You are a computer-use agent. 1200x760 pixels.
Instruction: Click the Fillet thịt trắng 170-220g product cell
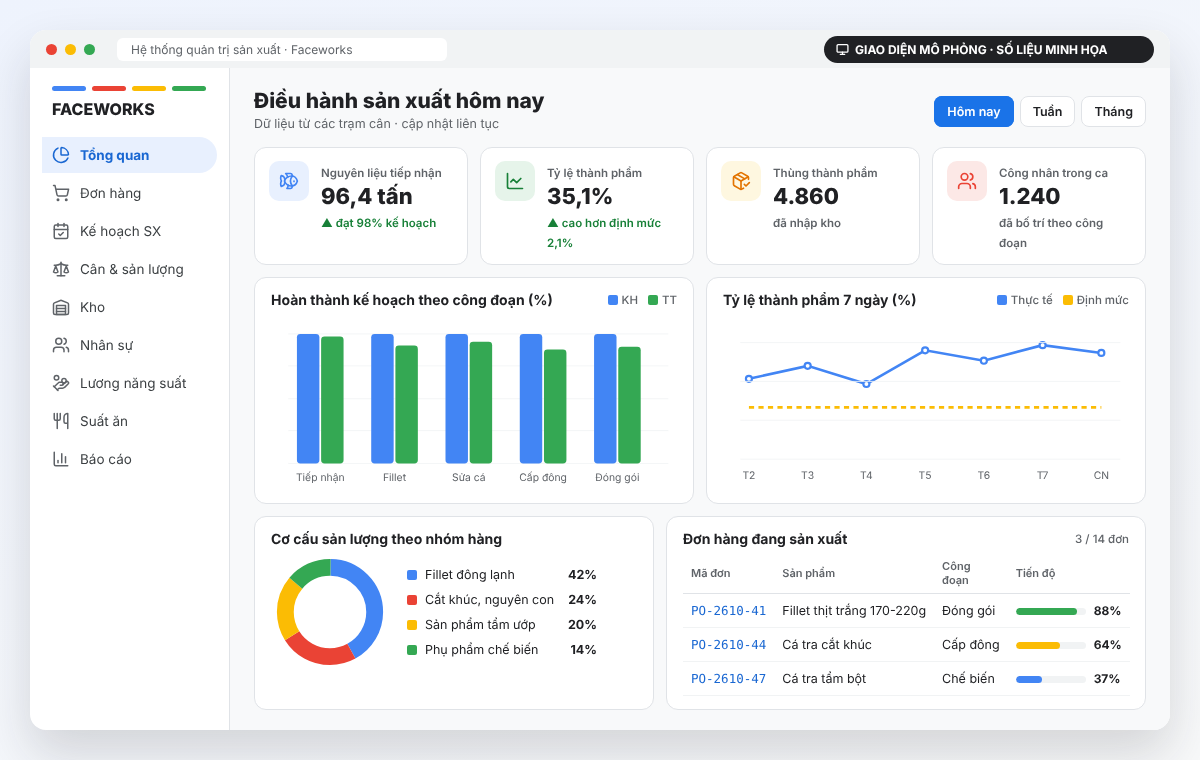pos(854,611)
